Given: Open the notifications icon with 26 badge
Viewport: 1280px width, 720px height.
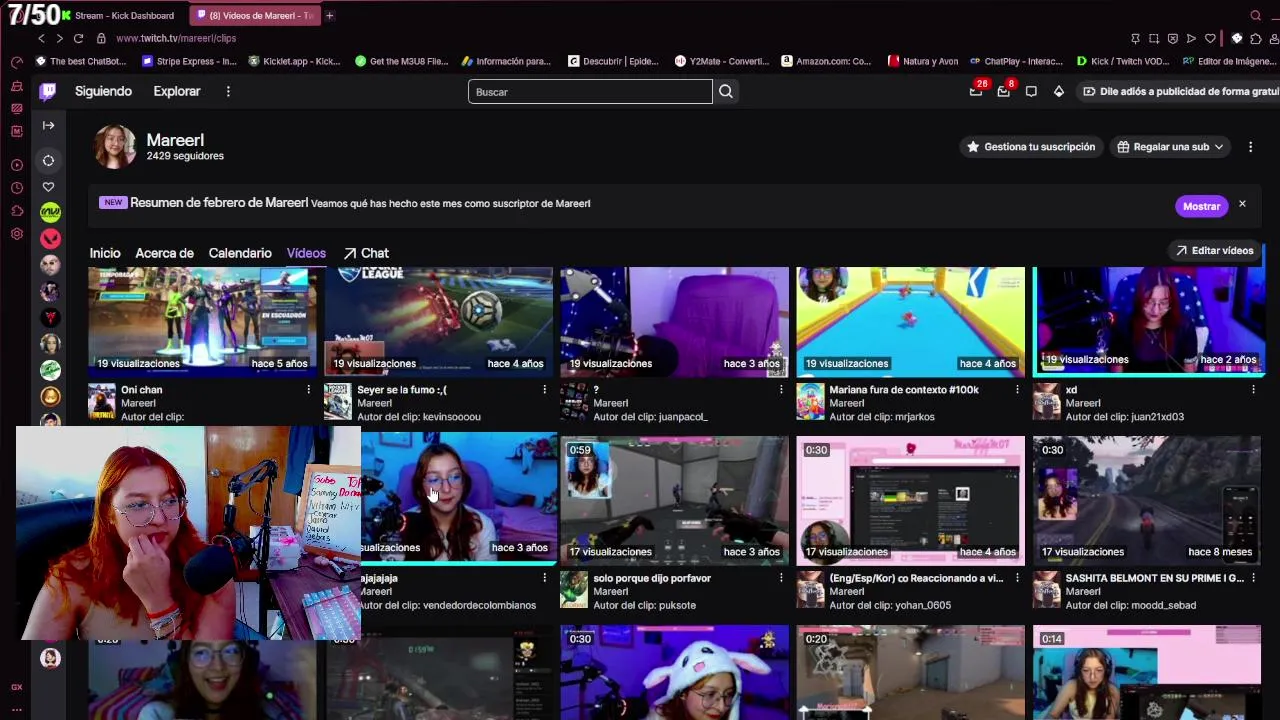Looking at the screenshot, I should [976, 91].
